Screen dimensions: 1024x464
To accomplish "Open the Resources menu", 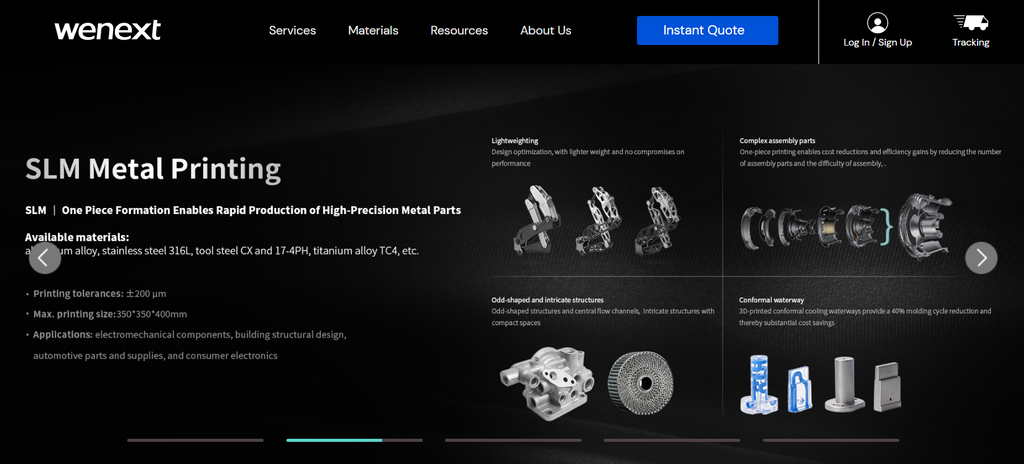I will [x=459, y=30].
